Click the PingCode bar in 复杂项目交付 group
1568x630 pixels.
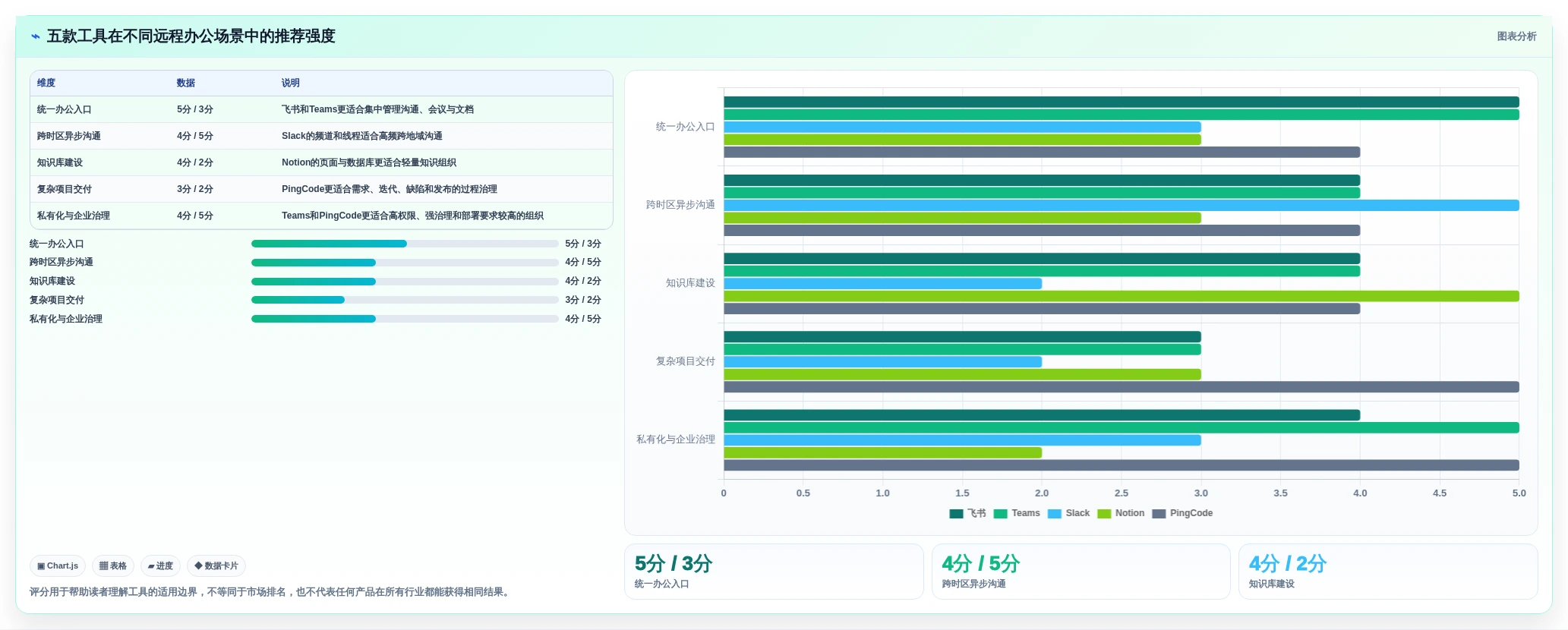[1122, 387]
